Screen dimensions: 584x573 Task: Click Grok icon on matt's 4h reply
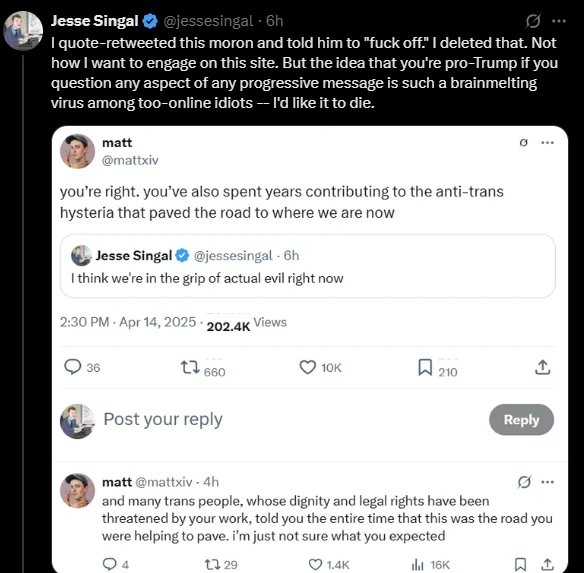[x=524, y=482]
